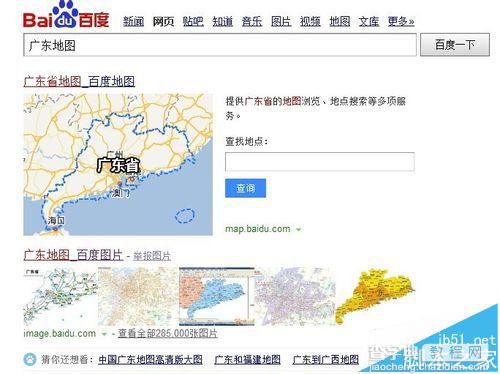
Task: Switch to the 图片 images tab
Action: click(x=281, y=22)
